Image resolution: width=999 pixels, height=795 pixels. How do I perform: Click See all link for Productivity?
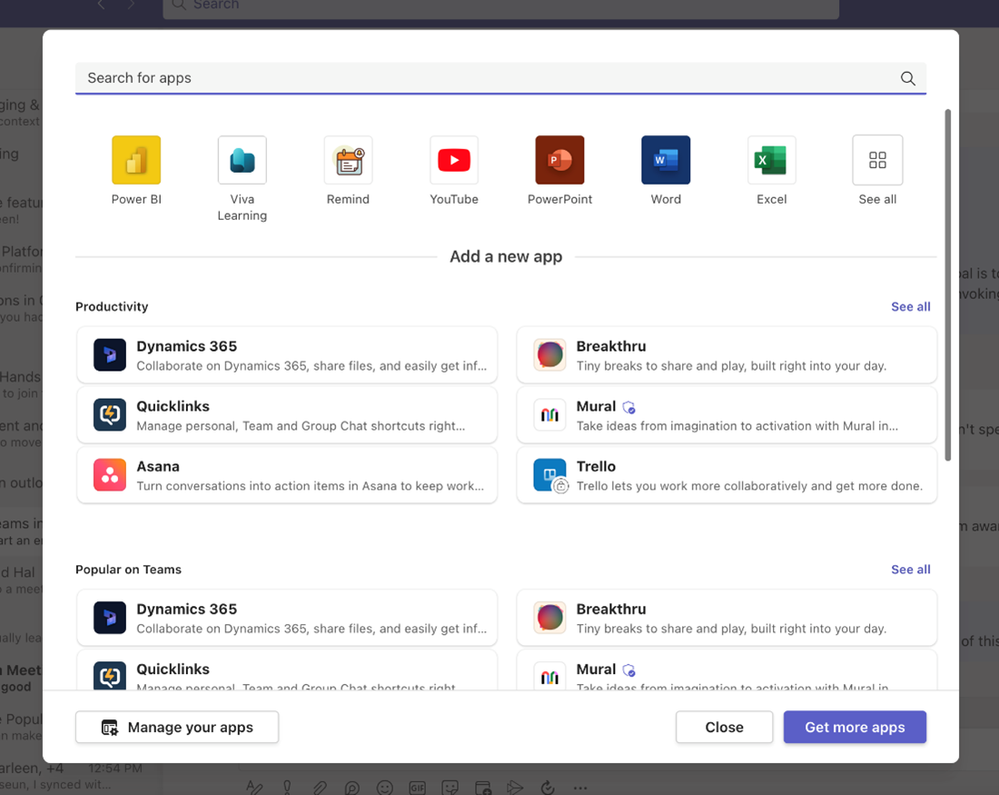click(x=910, y=306)
